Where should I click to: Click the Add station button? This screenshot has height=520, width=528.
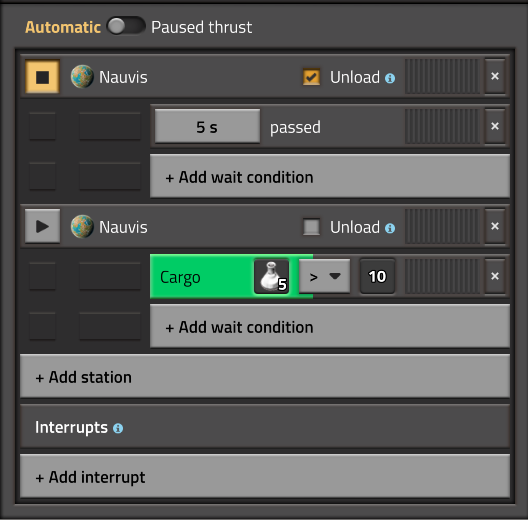click(x=265, y=376)
